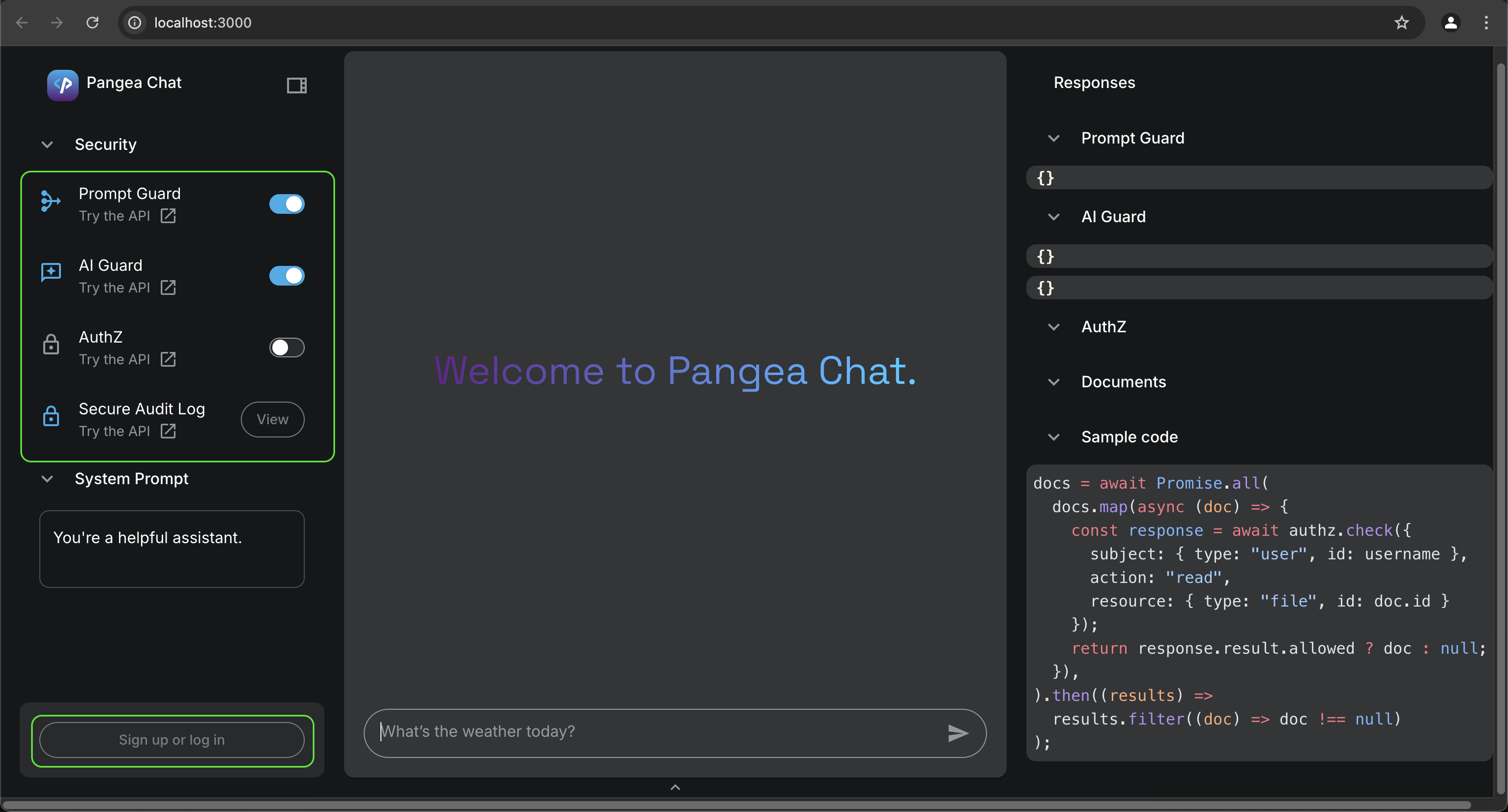Click the AI Guard chat sparkle icon
Viewport: 1508px width, 812px height.
point(51,272)
